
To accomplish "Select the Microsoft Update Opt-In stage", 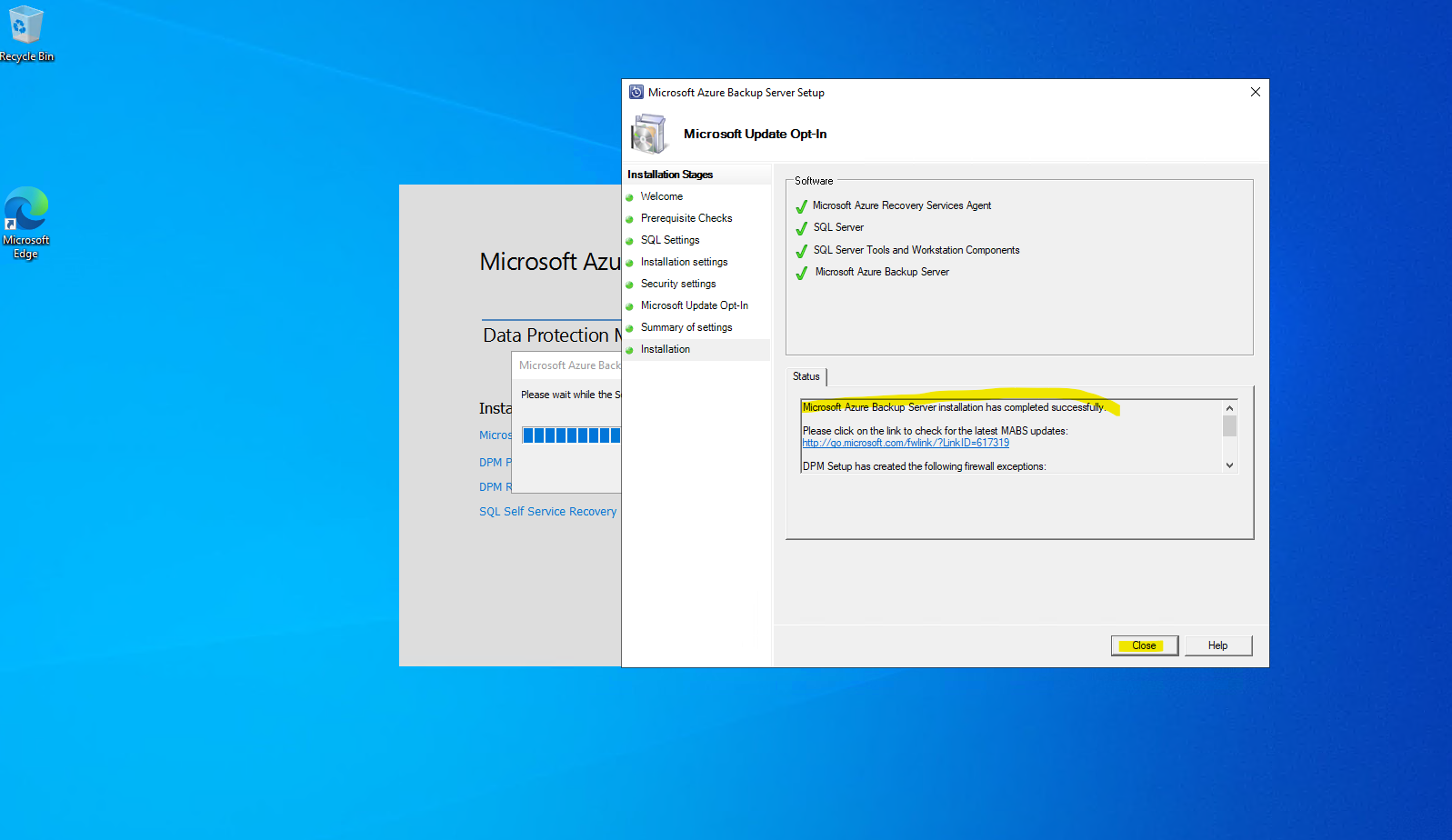I will point(695,305).
